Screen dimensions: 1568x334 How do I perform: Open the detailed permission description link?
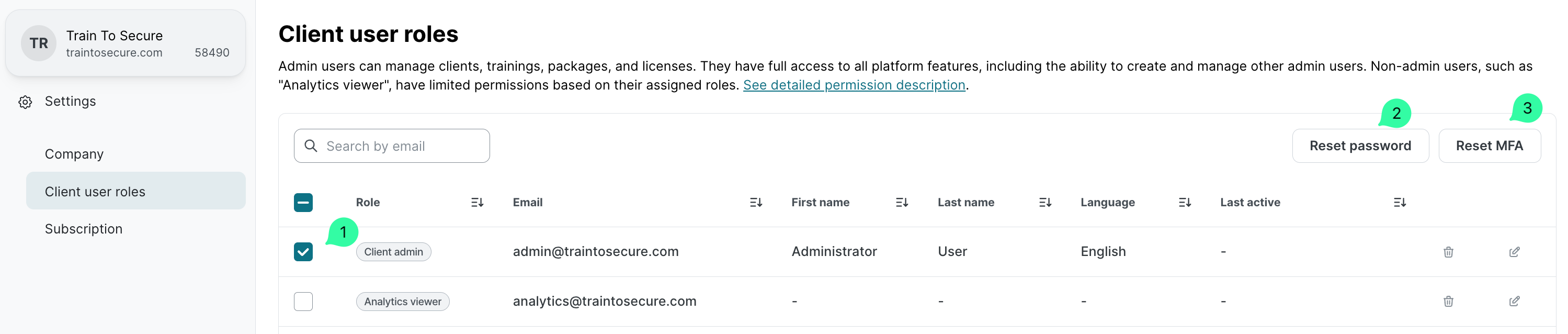tap(854, 85)
